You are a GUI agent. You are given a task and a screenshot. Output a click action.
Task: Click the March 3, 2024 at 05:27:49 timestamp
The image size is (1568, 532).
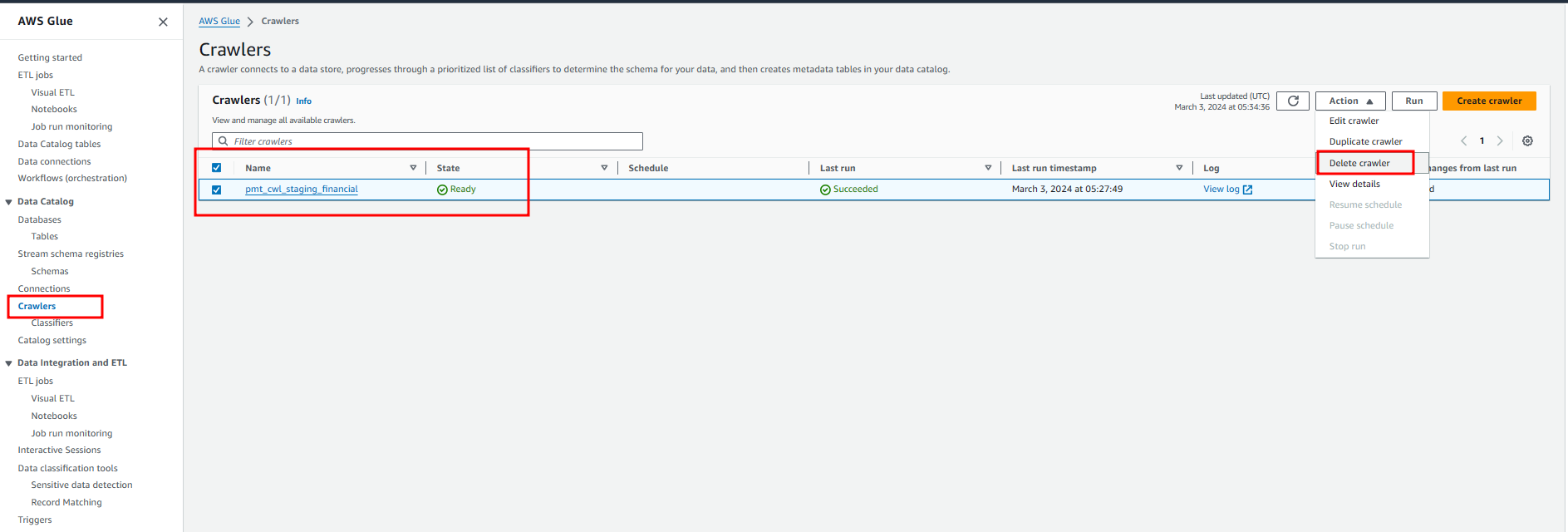(x=1067, y=190)
